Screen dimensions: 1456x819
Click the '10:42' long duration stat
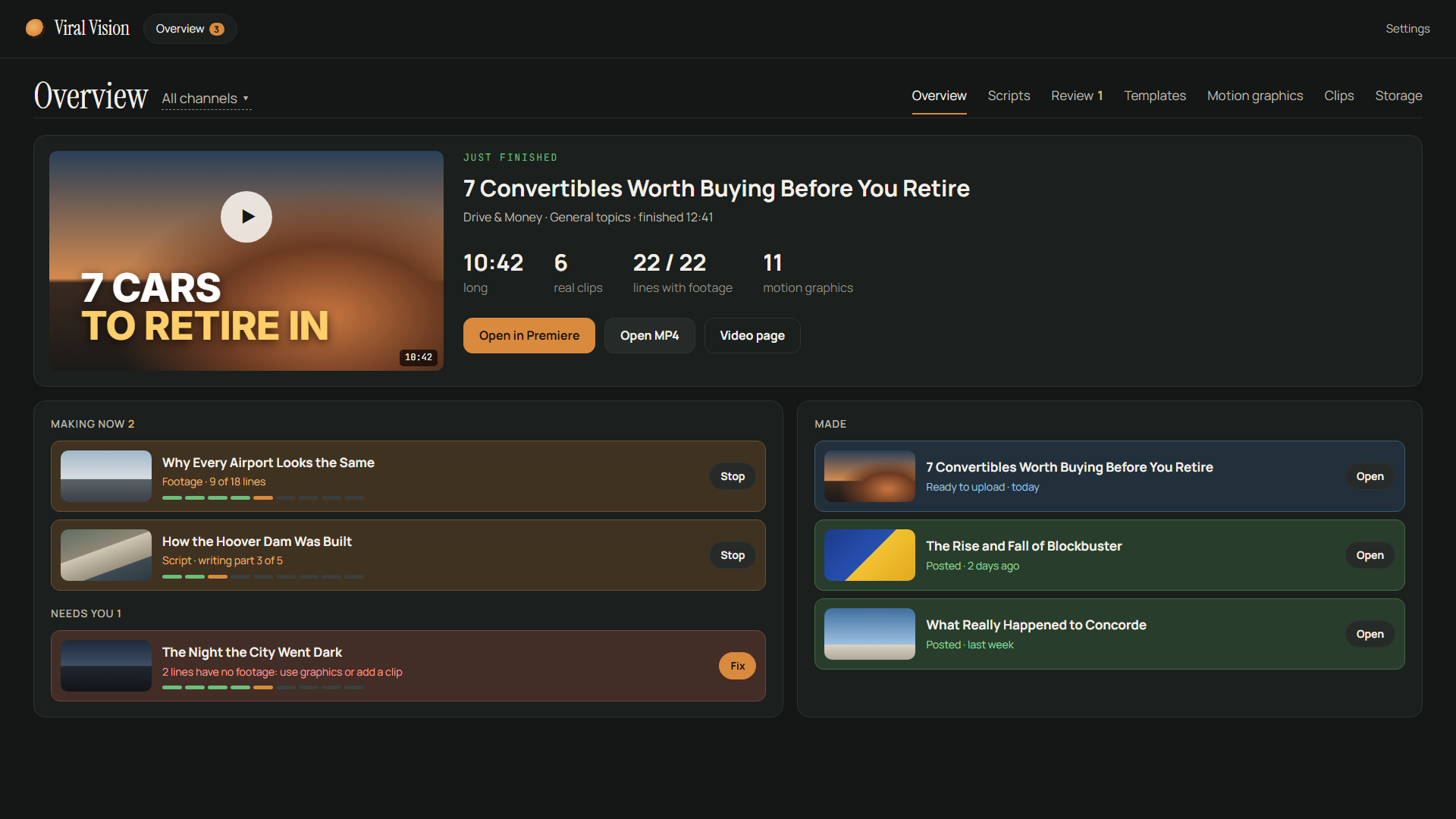coord(494,273)
